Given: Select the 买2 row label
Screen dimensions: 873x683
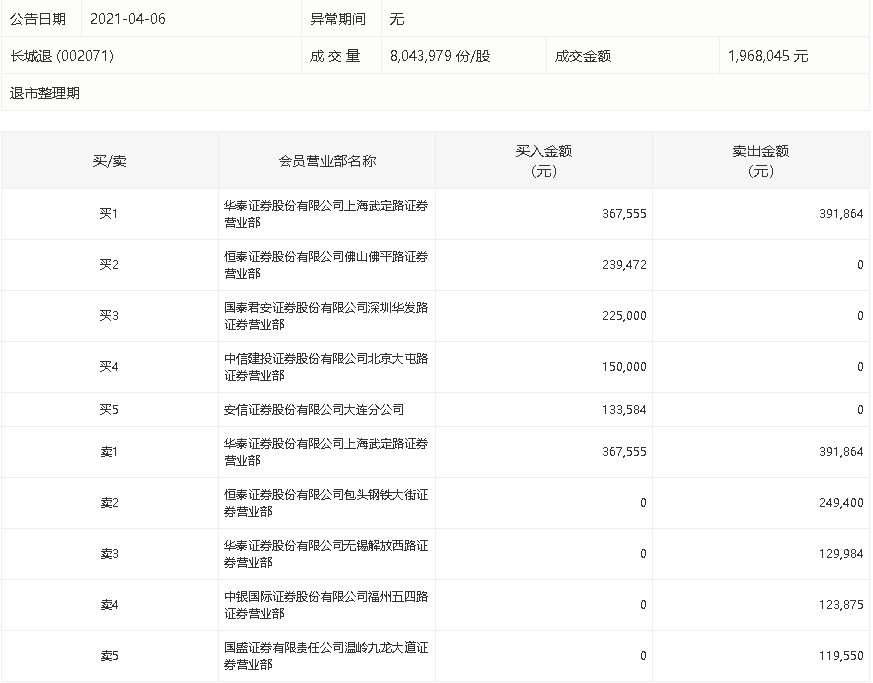Looking at the screenshot, I should point(109,264).
